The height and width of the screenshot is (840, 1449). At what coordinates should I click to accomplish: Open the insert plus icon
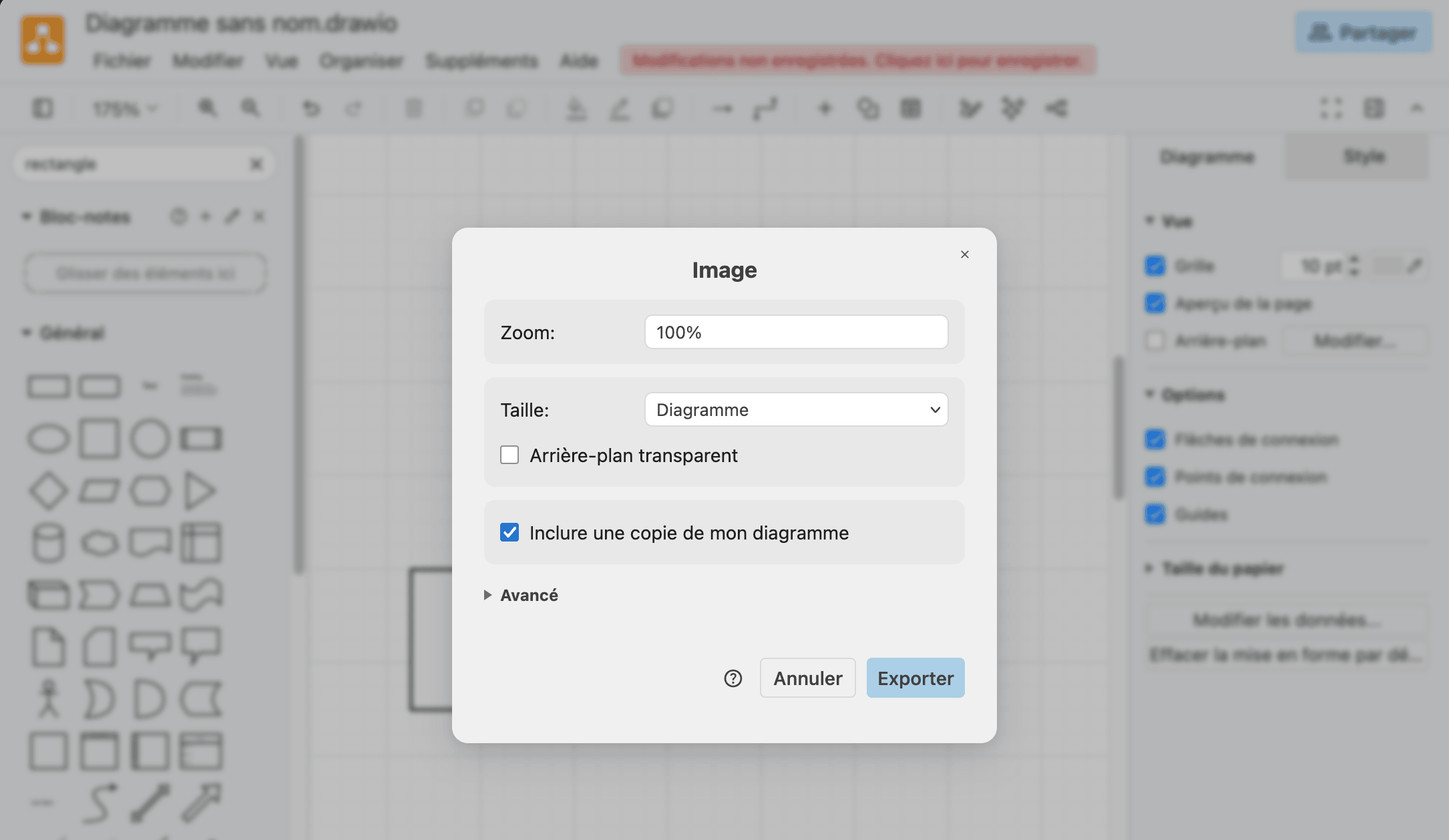point(825,108)
